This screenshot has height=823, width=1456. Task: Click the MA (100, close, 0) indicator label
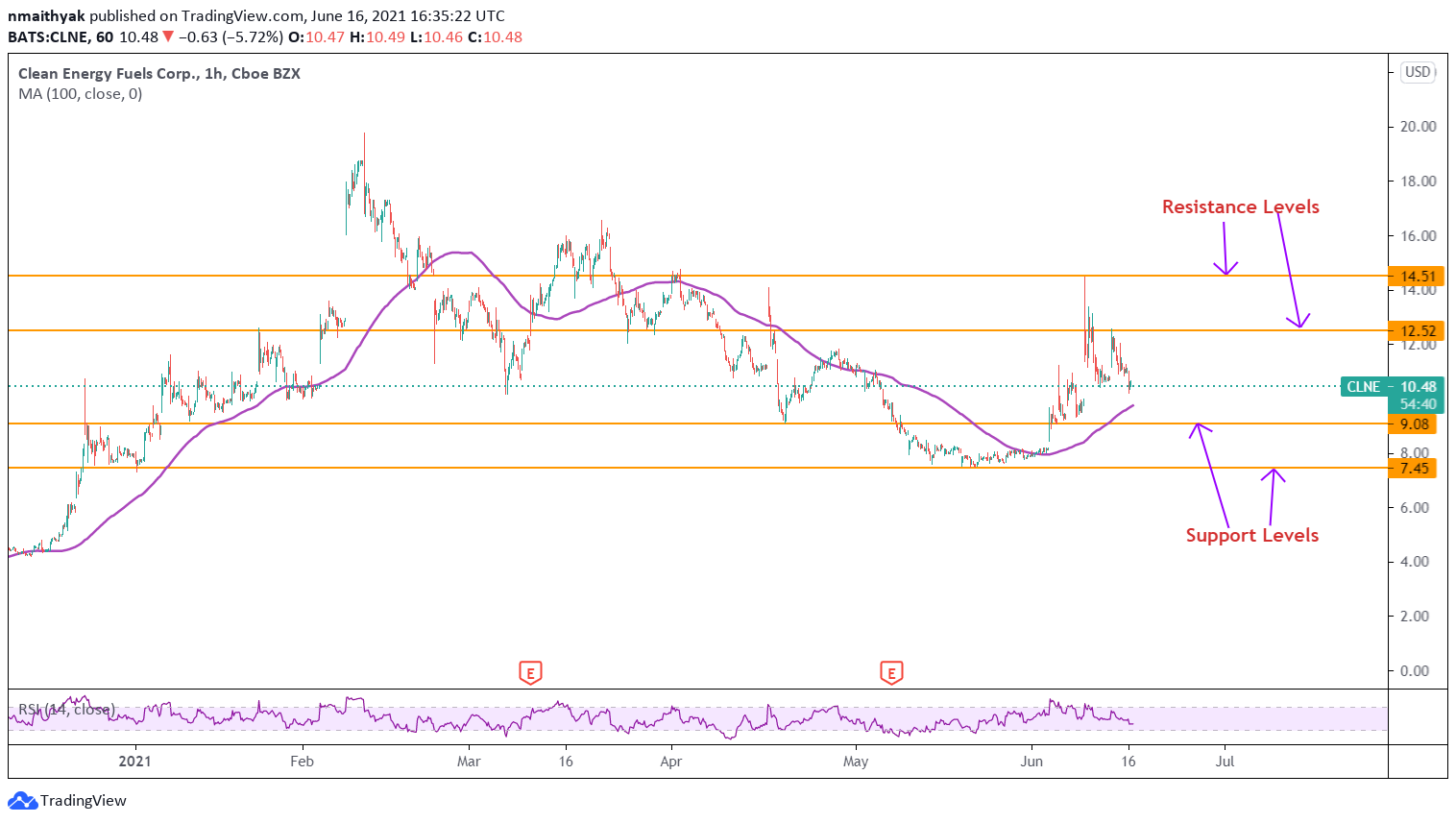[81, 94]
